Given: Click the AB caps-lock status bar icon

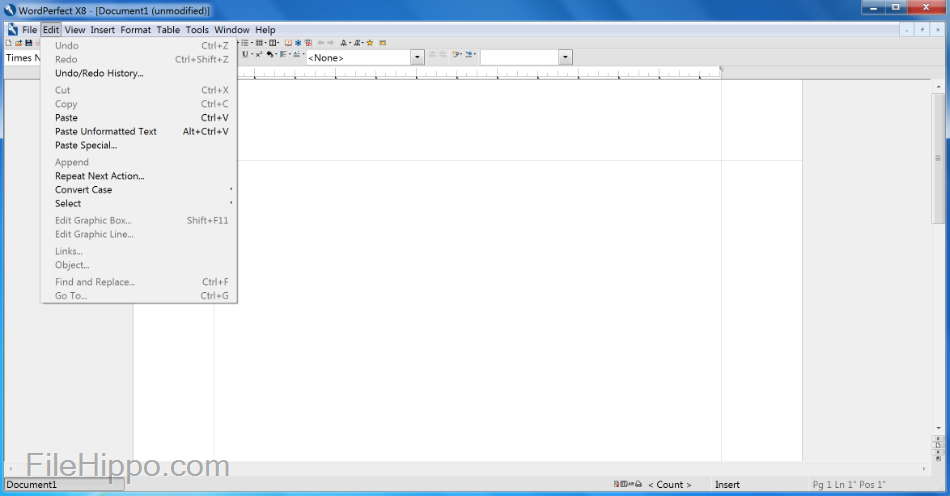Looking at the screenshot, I should point(631,484).
